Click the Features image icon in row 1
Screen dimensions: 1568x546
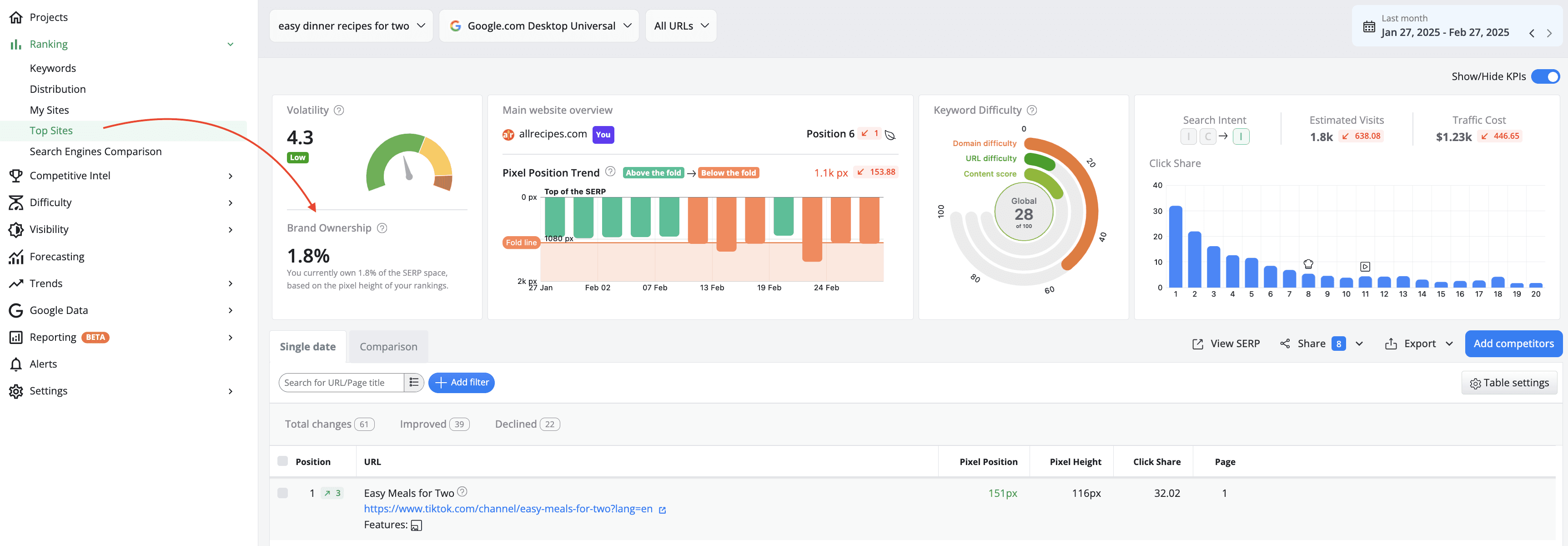[417, 526]
